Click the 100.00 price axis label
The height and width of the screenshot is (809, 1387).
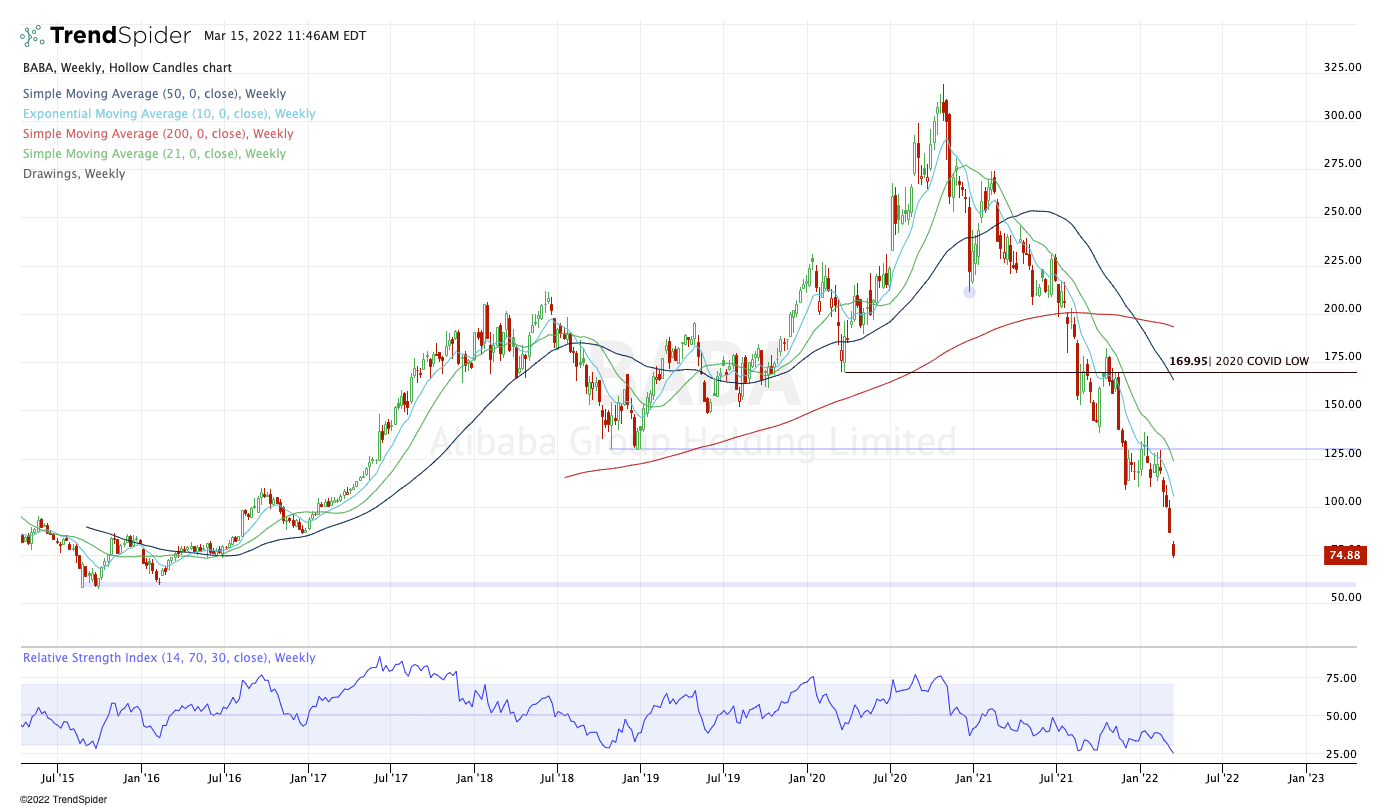[x=1341, y=501]
